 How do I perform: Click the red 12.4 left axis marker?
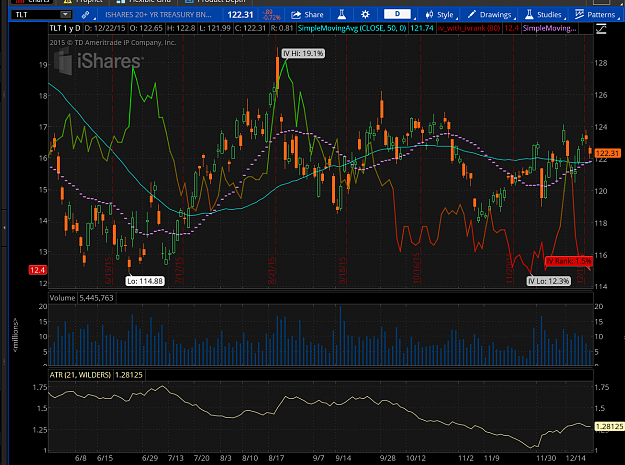click(x=37, y=270)
